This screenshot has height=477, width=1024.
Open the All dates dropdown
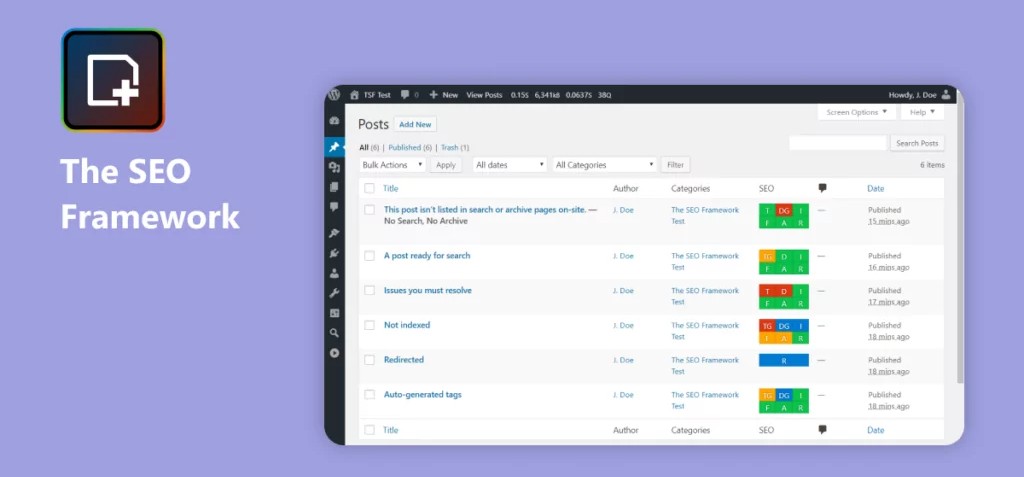[510, 165]
